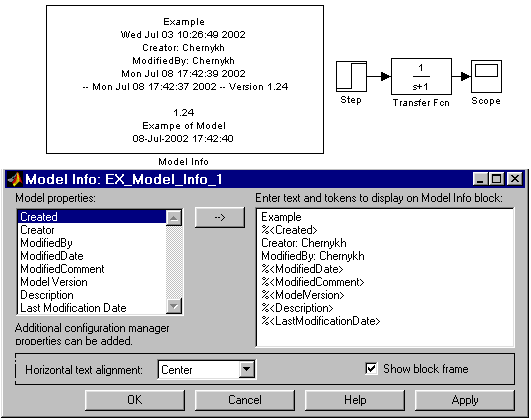The height and width of the screenshot is (420, 531).
Task: Select ModifiedDate in Model properties list
Action: click(92, 256)
